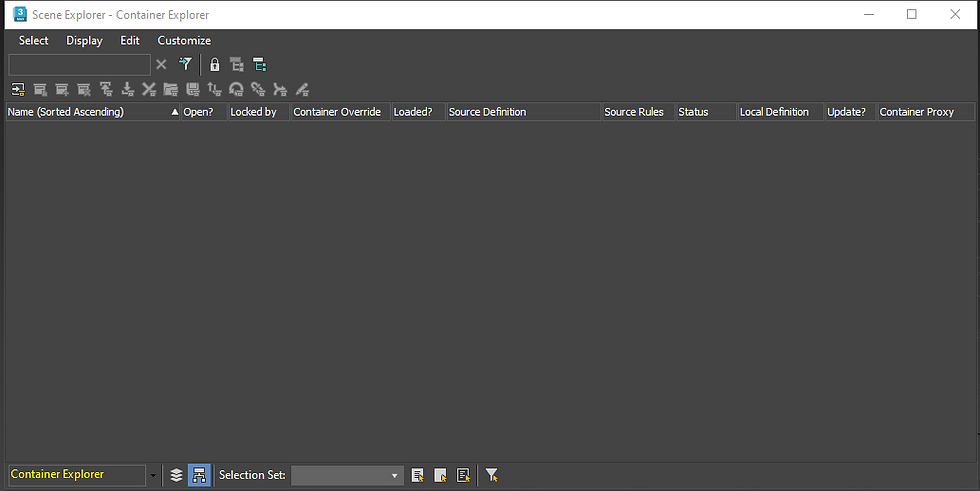The width and height of the screenshot is (980, 491).
Task: Click the down-arrow Unload Container icon
Action: pos(128,89)
